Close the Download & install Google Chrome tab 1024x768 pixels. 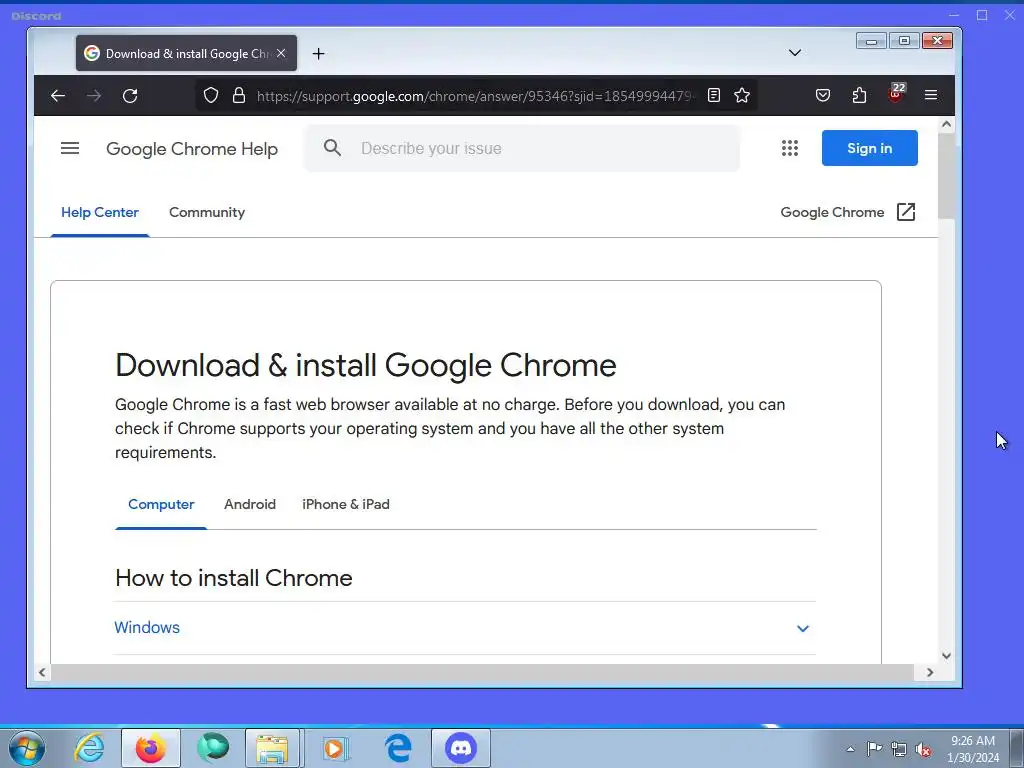281,53
